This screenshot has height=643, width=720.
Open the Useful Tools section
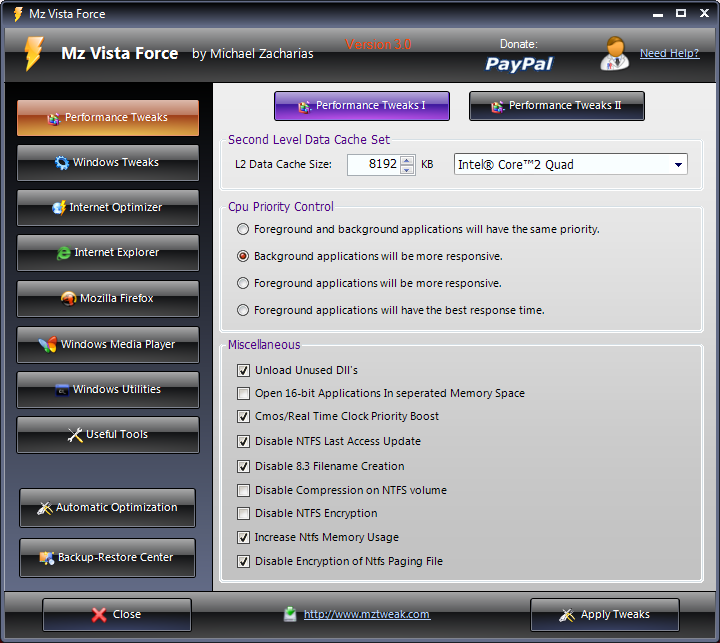click(108, 434)
